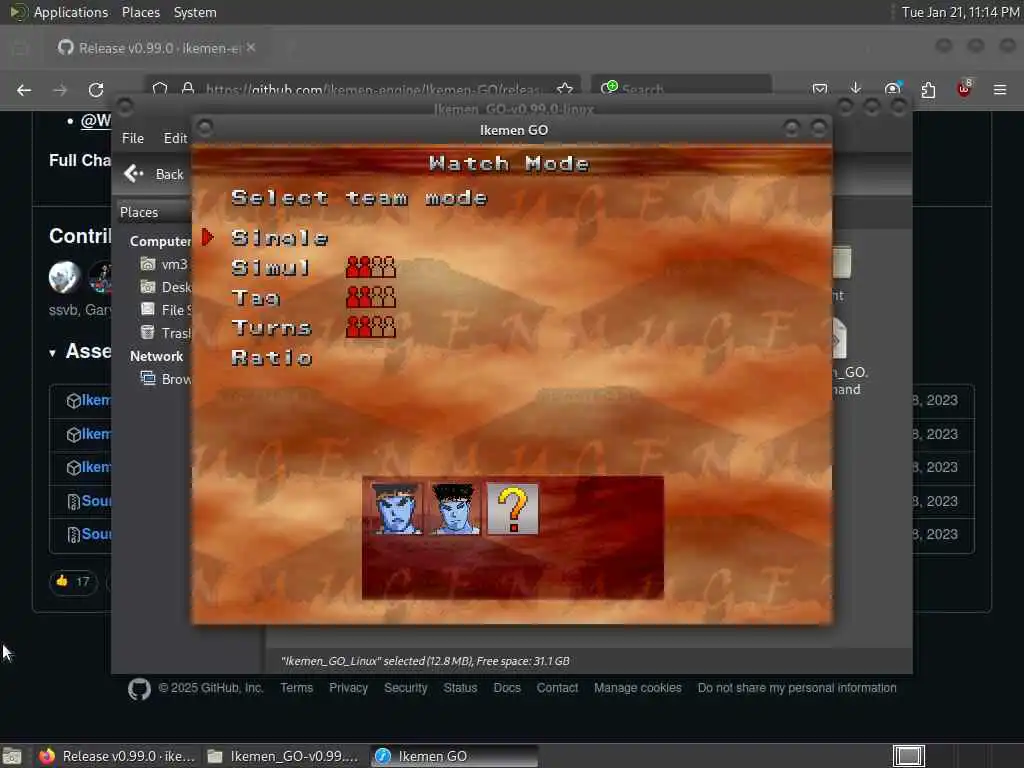This screenshot has height=768, width=1024.
Task: Click Pocket save icon in Firefox toolbar
Action: (820, 89)
